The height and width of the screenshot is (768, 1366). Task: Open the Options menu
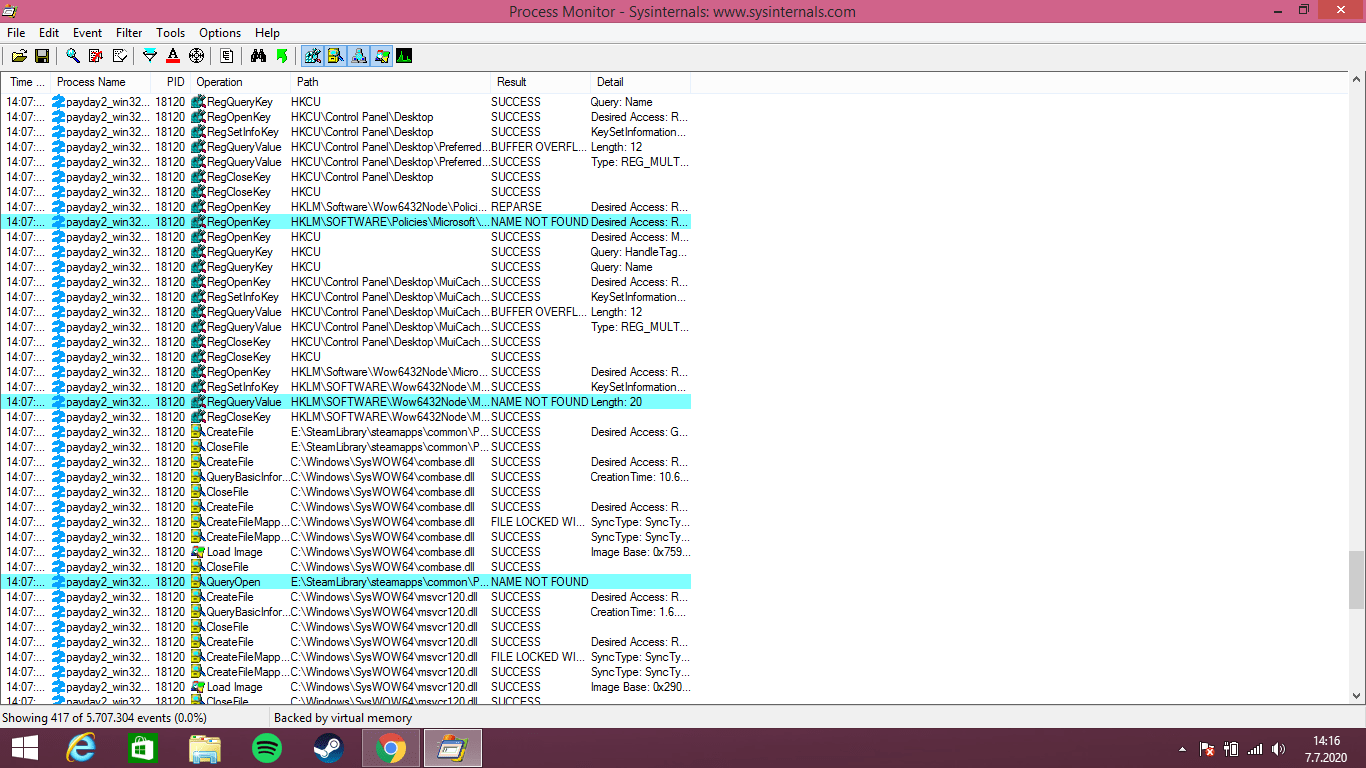coord(220,33)
